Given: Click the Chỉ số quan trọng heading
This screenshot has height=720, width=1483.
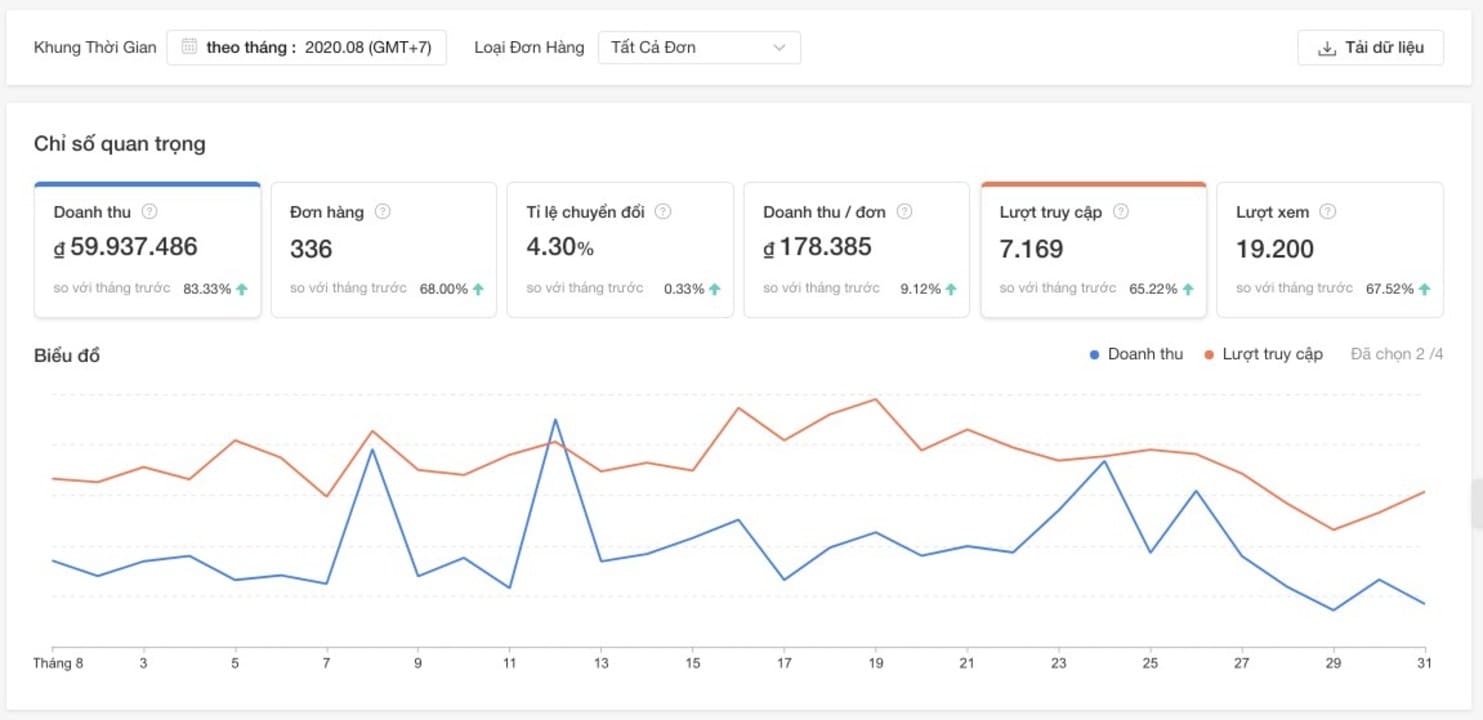Looking at the screenshot, I should pyautogui.click(x=120, y=144).
